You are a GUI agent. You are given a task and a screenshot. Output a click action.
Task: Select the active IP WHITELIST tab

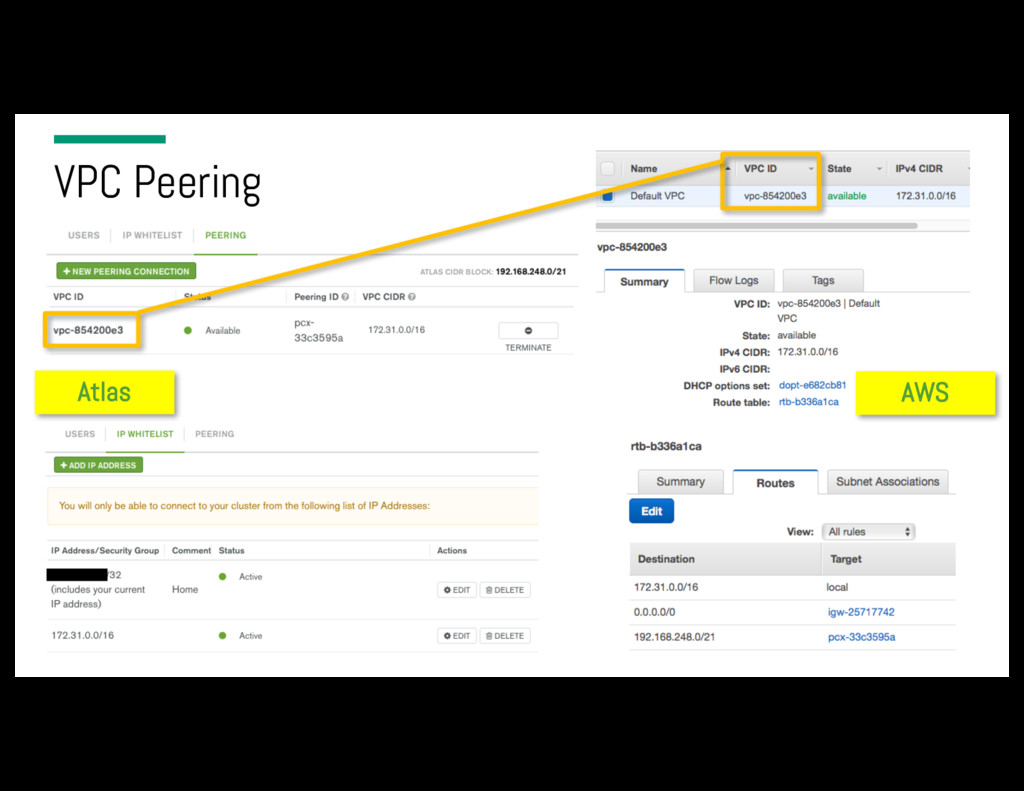pos(145,434)
